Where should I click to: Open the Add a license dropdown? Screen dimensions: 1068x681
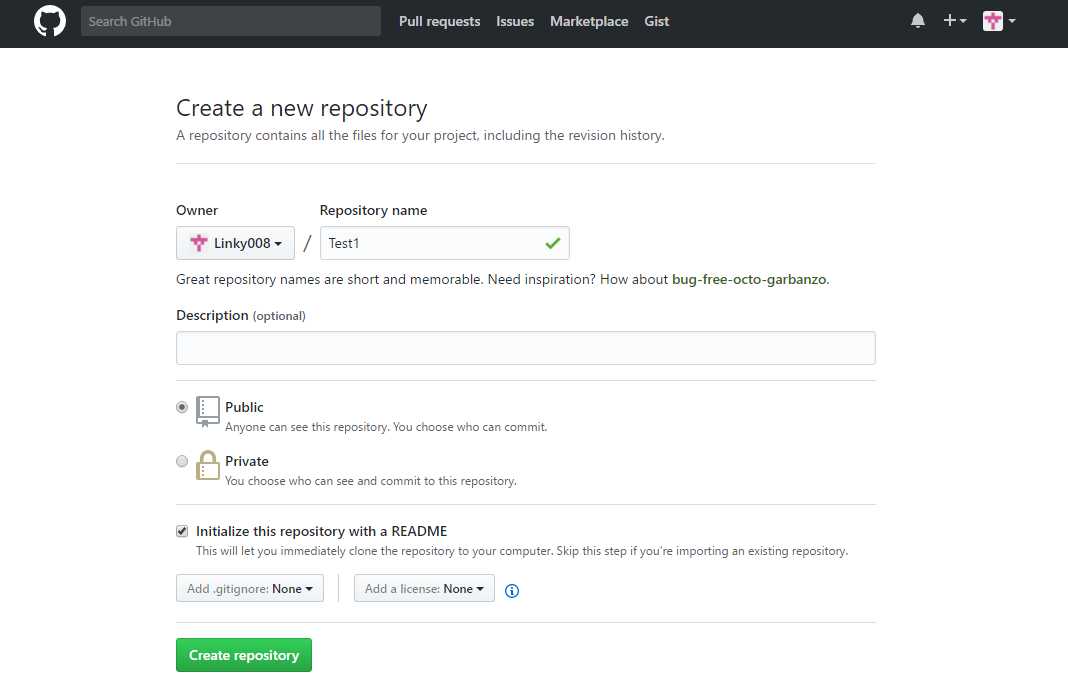click(x=424, y=588)
